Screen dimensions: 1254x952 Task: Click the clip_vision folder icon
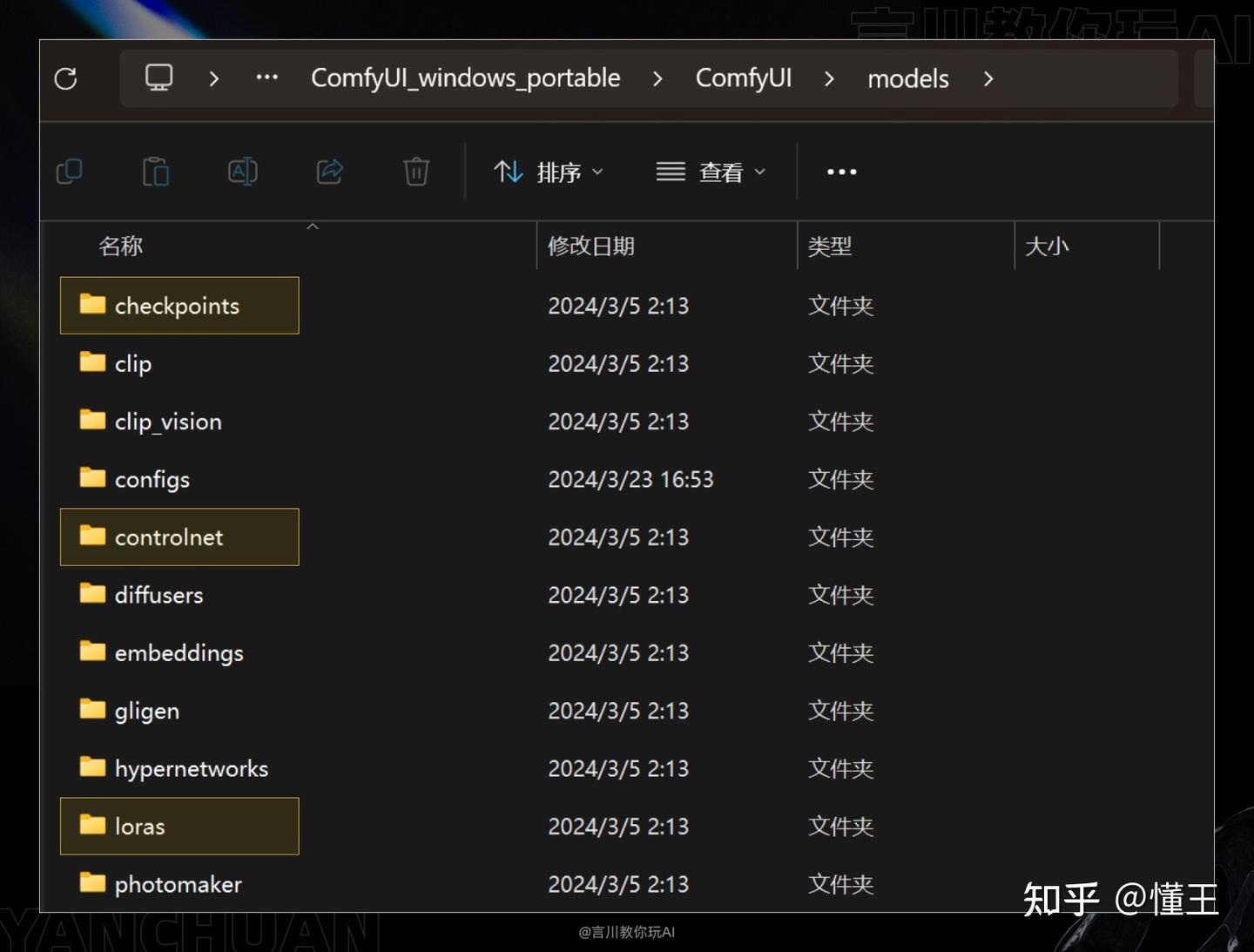92,420
